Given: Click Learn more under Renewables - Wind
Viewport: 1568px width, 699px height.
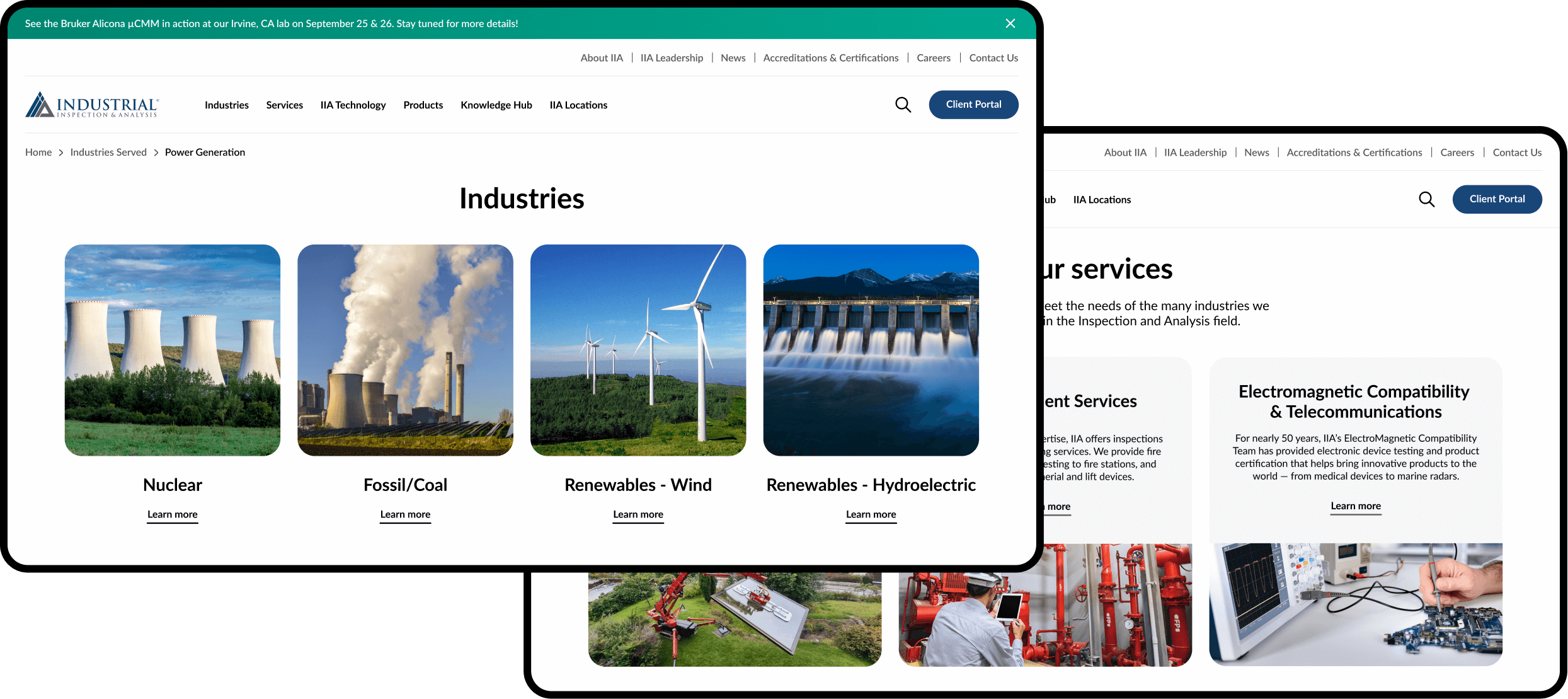Looking at the screenshot, I should point(638,515).
